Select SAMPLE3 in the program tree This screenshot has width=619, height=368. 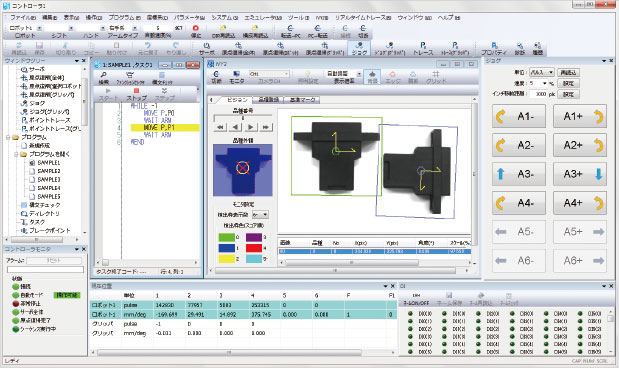pos(48,180)
